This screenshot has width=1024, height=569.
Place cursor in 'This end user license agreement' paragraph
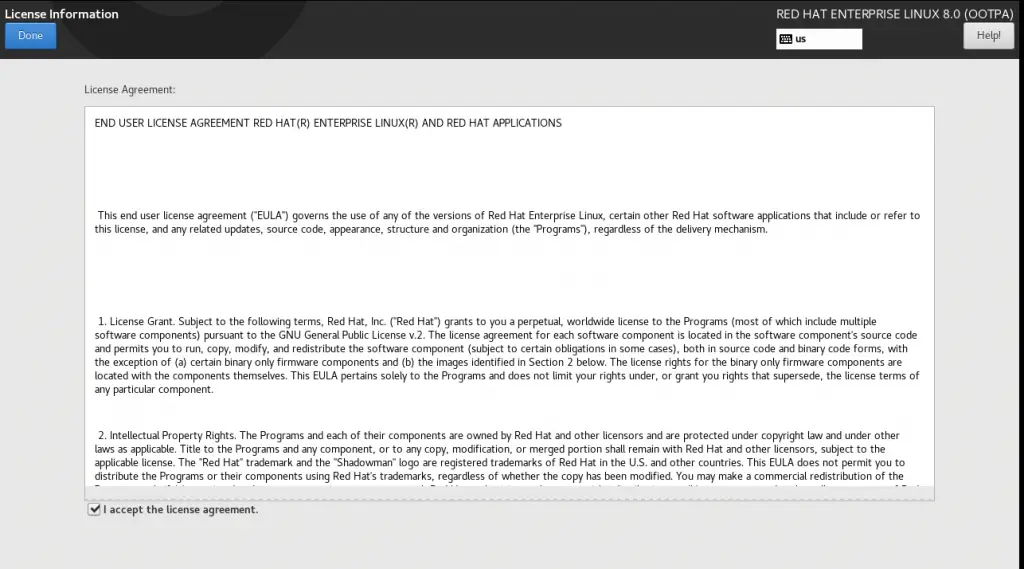click(x=507, y=222)
